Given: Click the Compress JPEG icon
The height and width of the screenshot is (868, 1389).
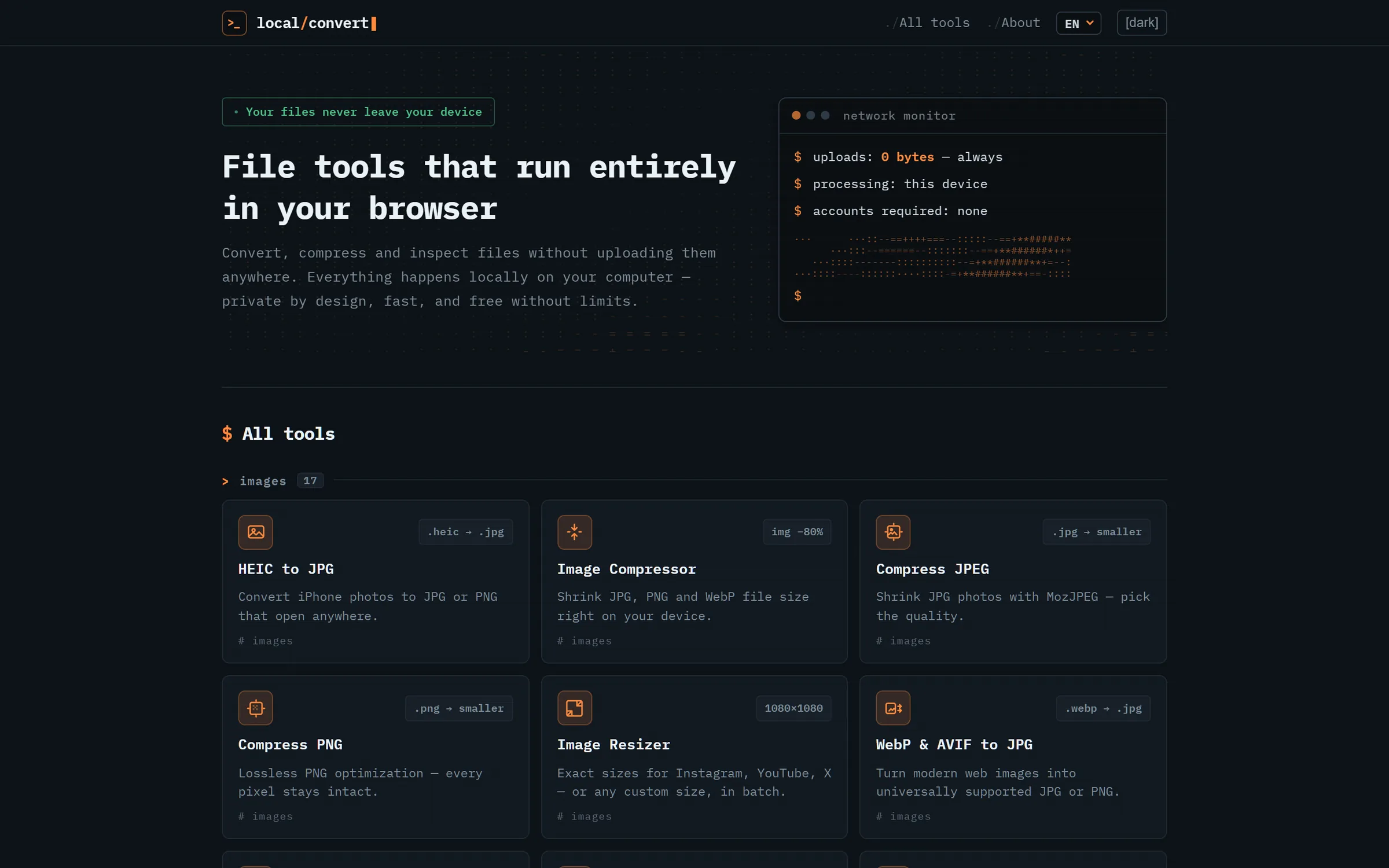Looking at the screenshot, I should tap(893, 532).
